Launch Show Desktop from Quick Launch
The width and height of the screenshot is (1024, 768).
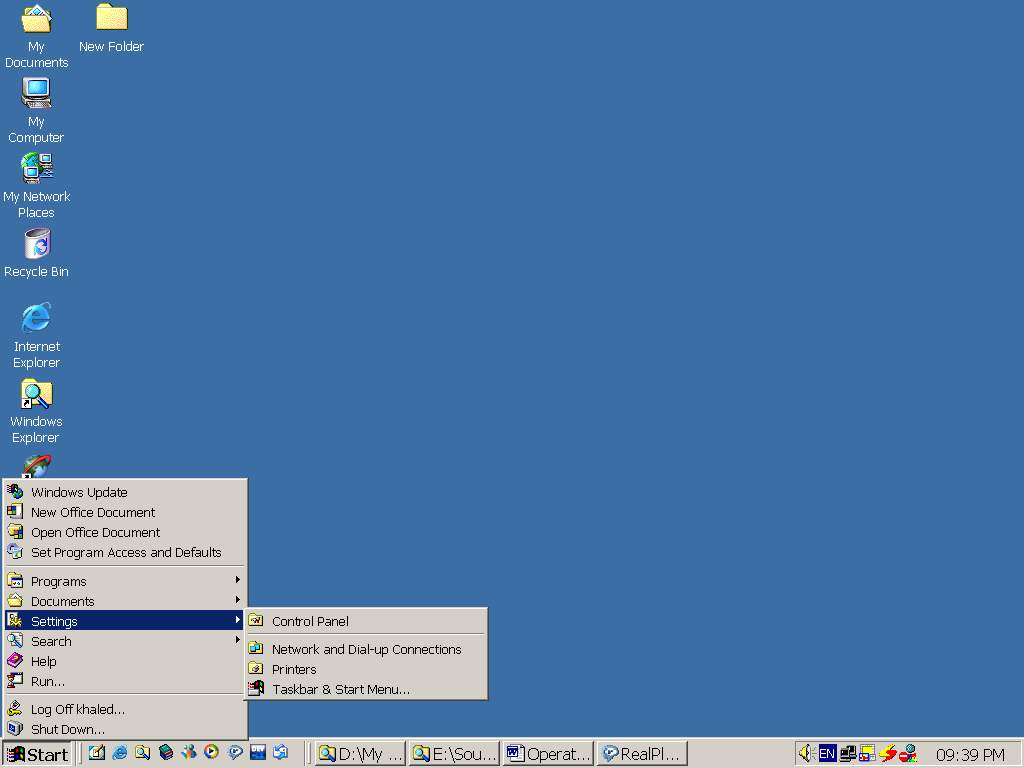(x=97, y=753)
